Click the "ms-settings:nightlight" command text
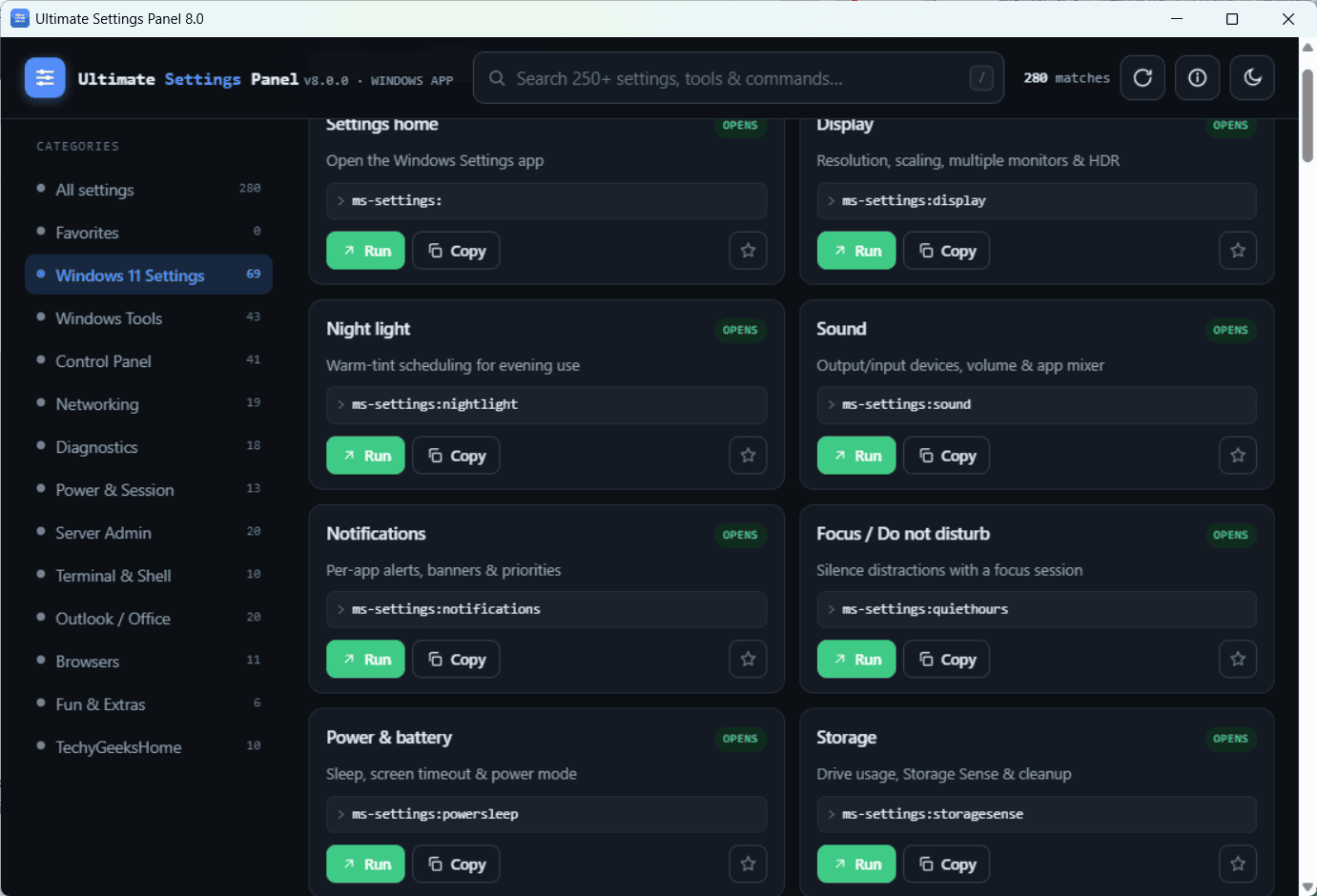Screen dimensions: 1317x896 click(x=435, y=404)
